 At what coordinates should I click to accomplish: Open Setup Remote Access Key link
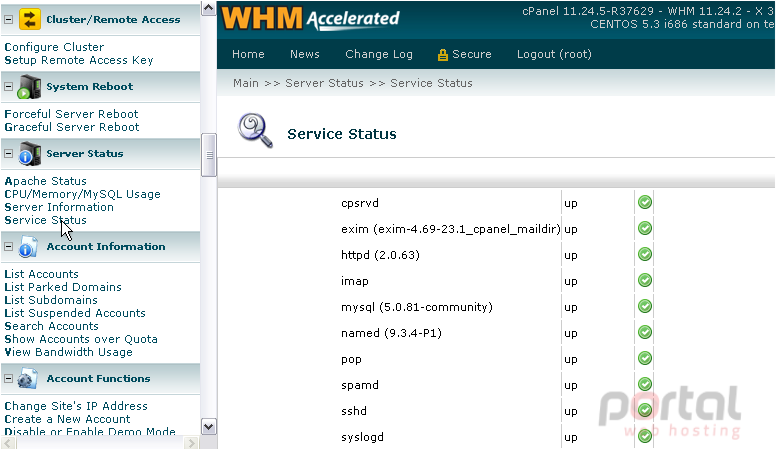(79, 60)
